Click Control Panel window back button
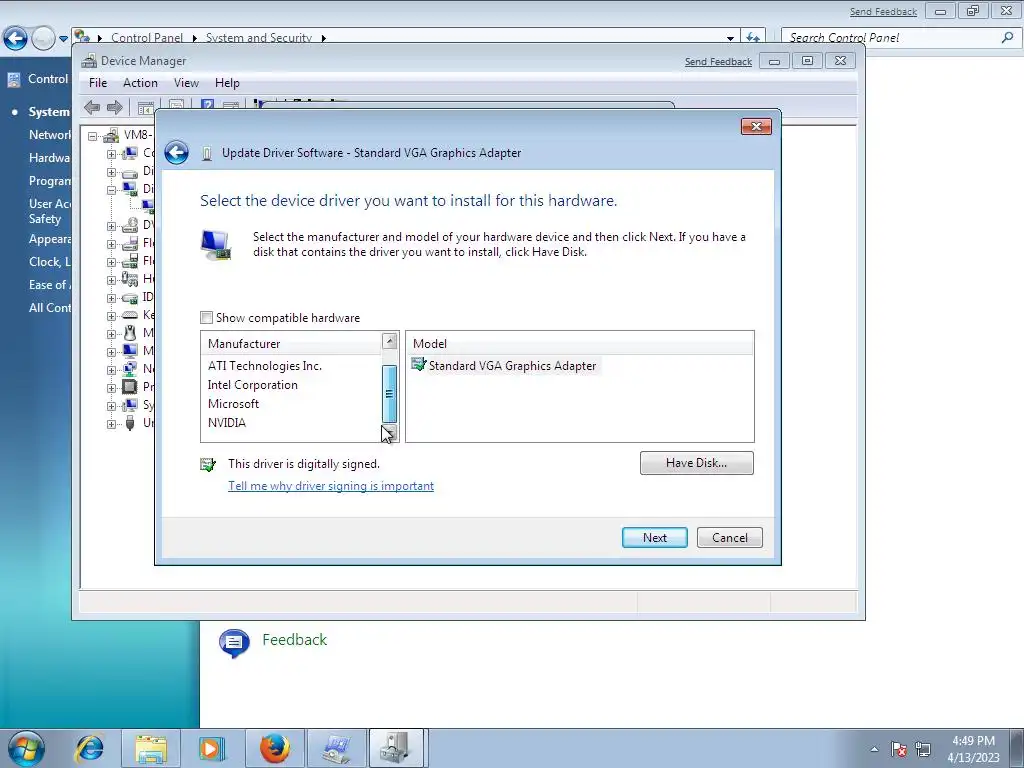 [15, 39]
